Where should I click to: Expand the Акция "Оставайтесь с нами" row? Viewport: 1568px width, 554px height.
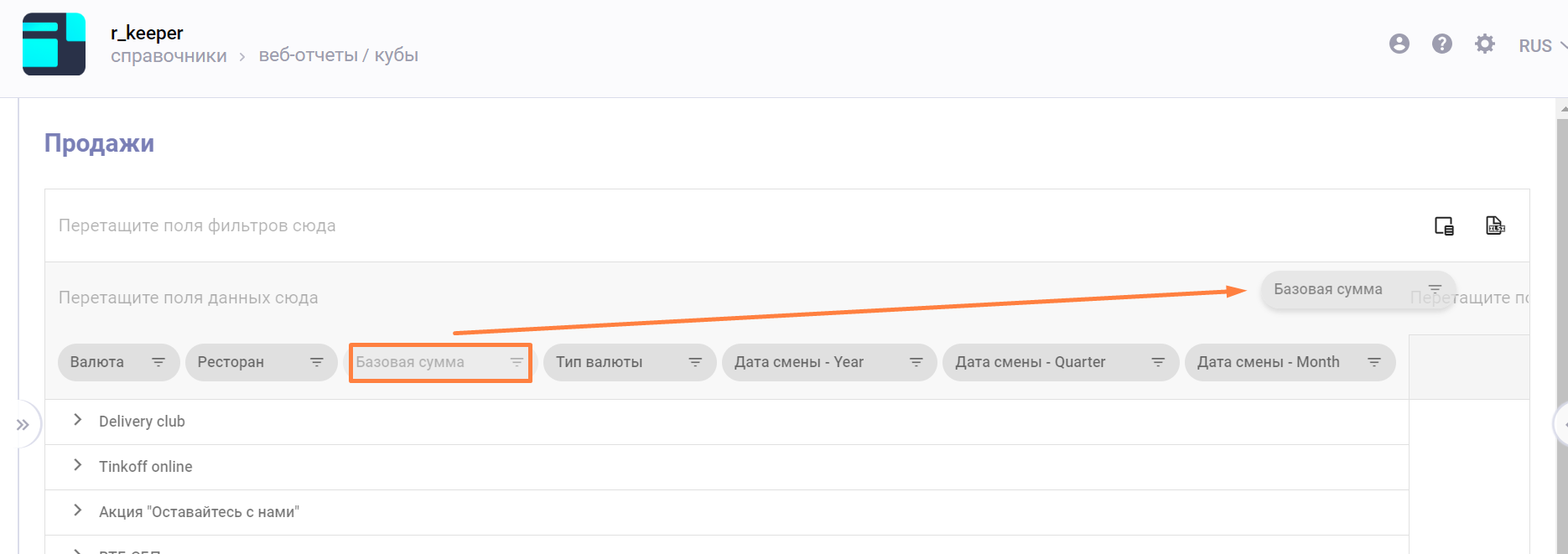[78, 510]
